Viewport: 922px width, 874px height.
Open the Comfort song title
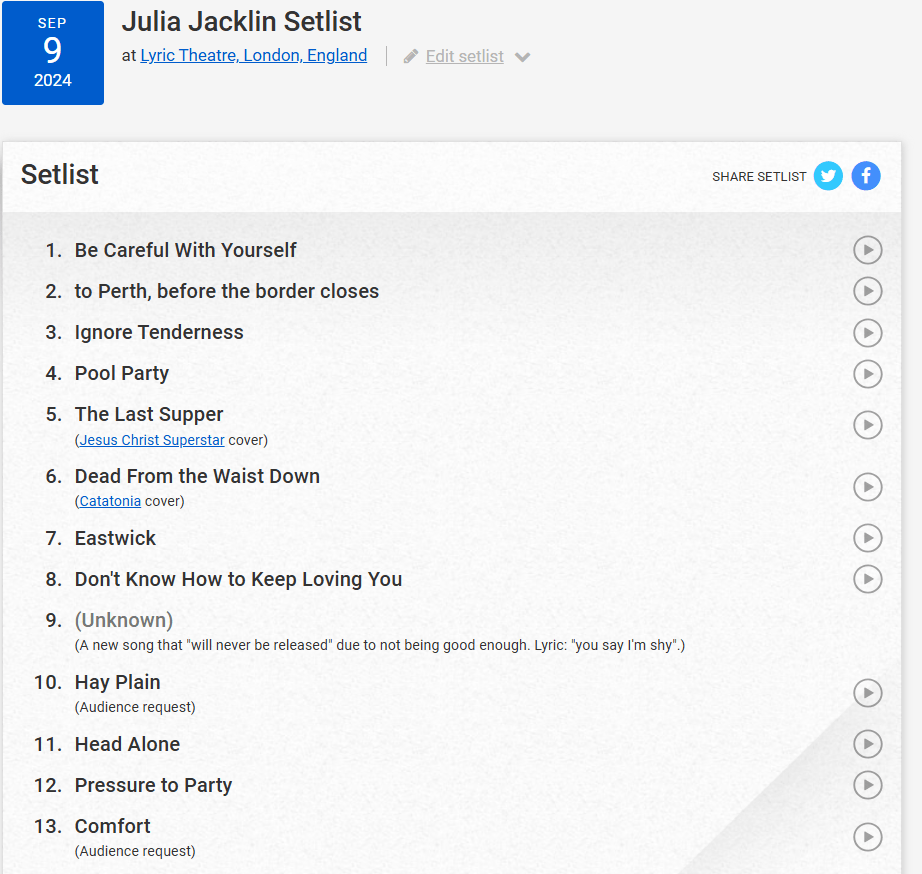(112, 826)
